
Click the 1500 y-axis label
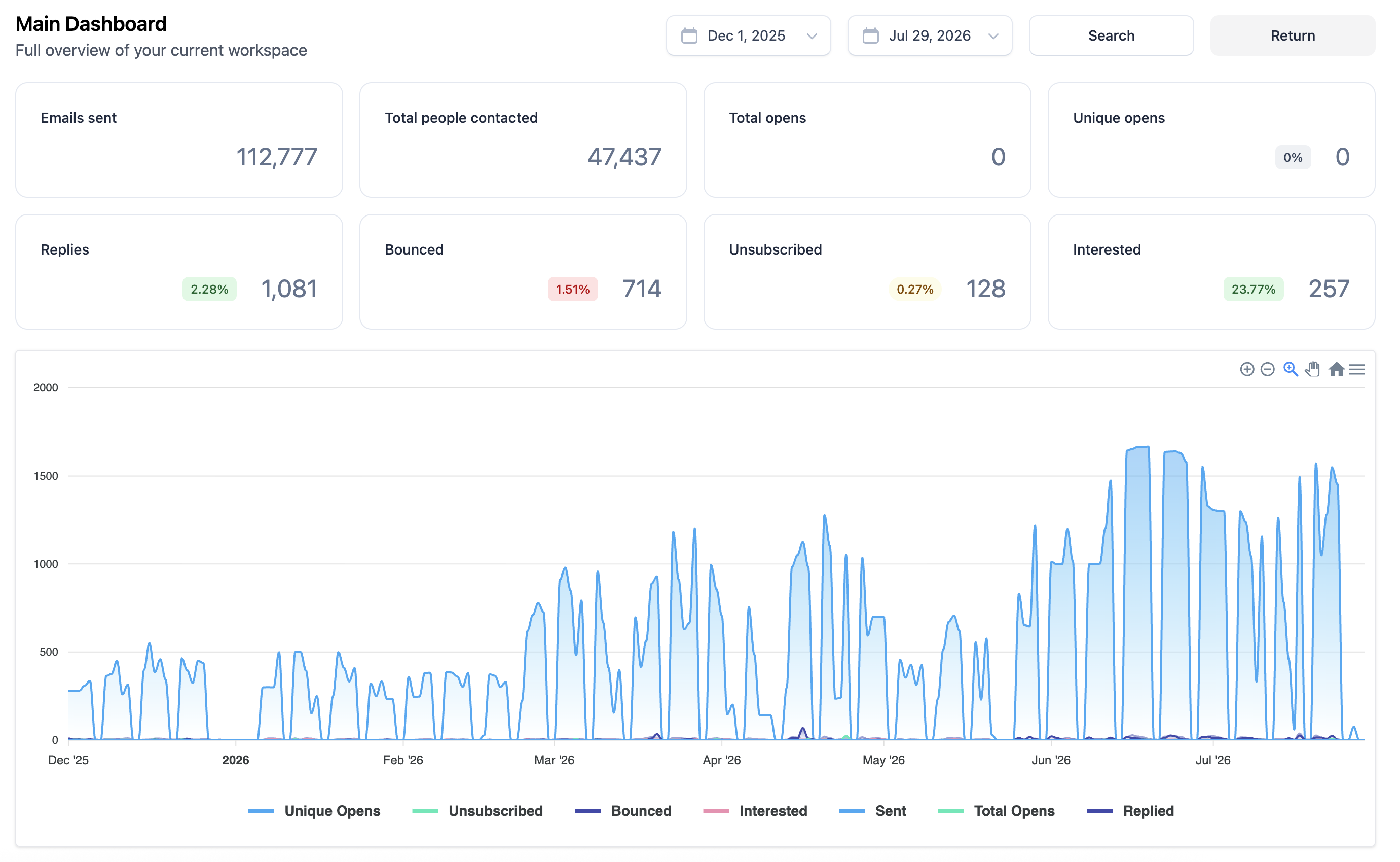click(x=46, y=476)
